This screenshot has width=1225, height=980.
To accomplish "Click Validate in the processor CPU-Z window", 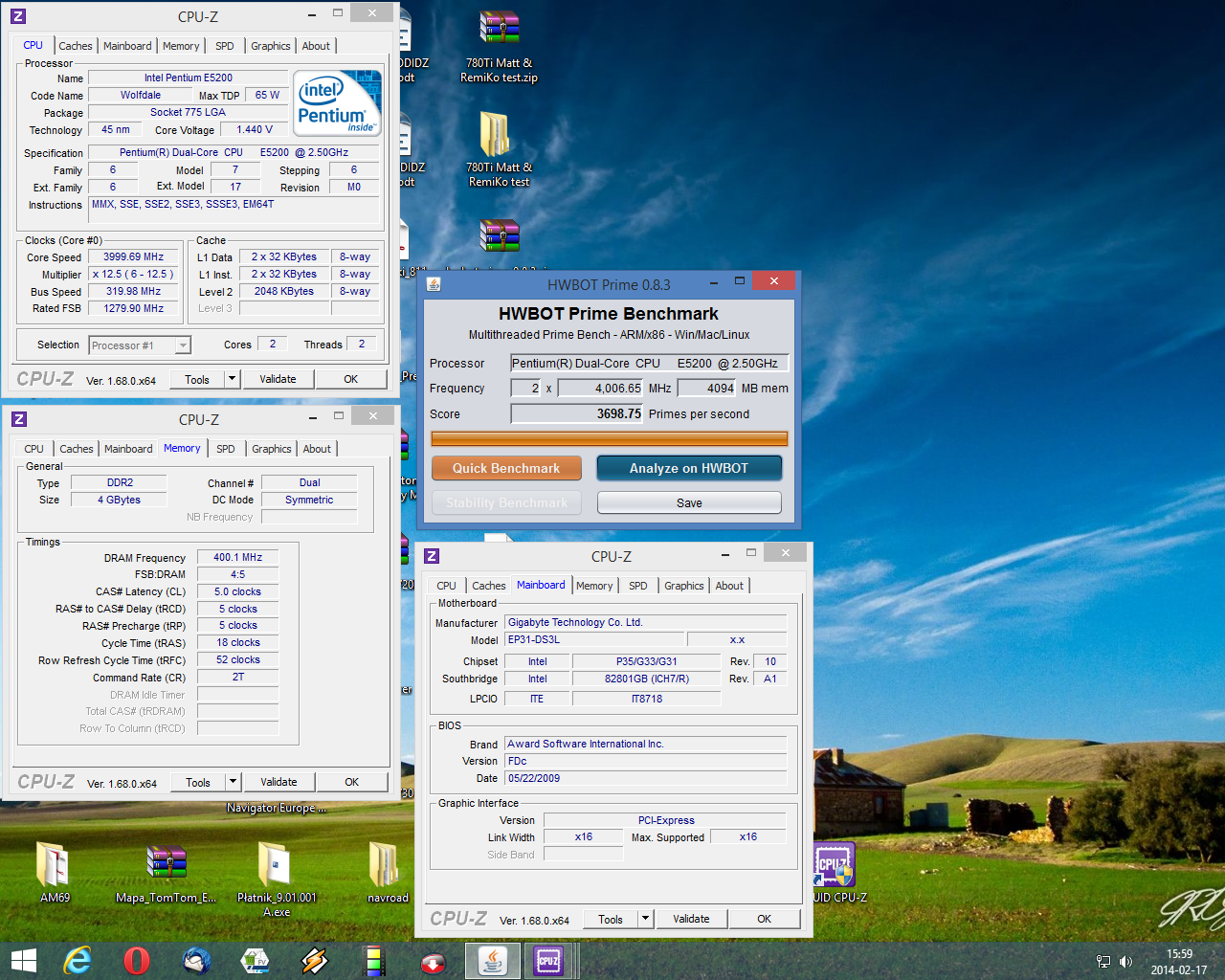I will click(x=278, y=379).
